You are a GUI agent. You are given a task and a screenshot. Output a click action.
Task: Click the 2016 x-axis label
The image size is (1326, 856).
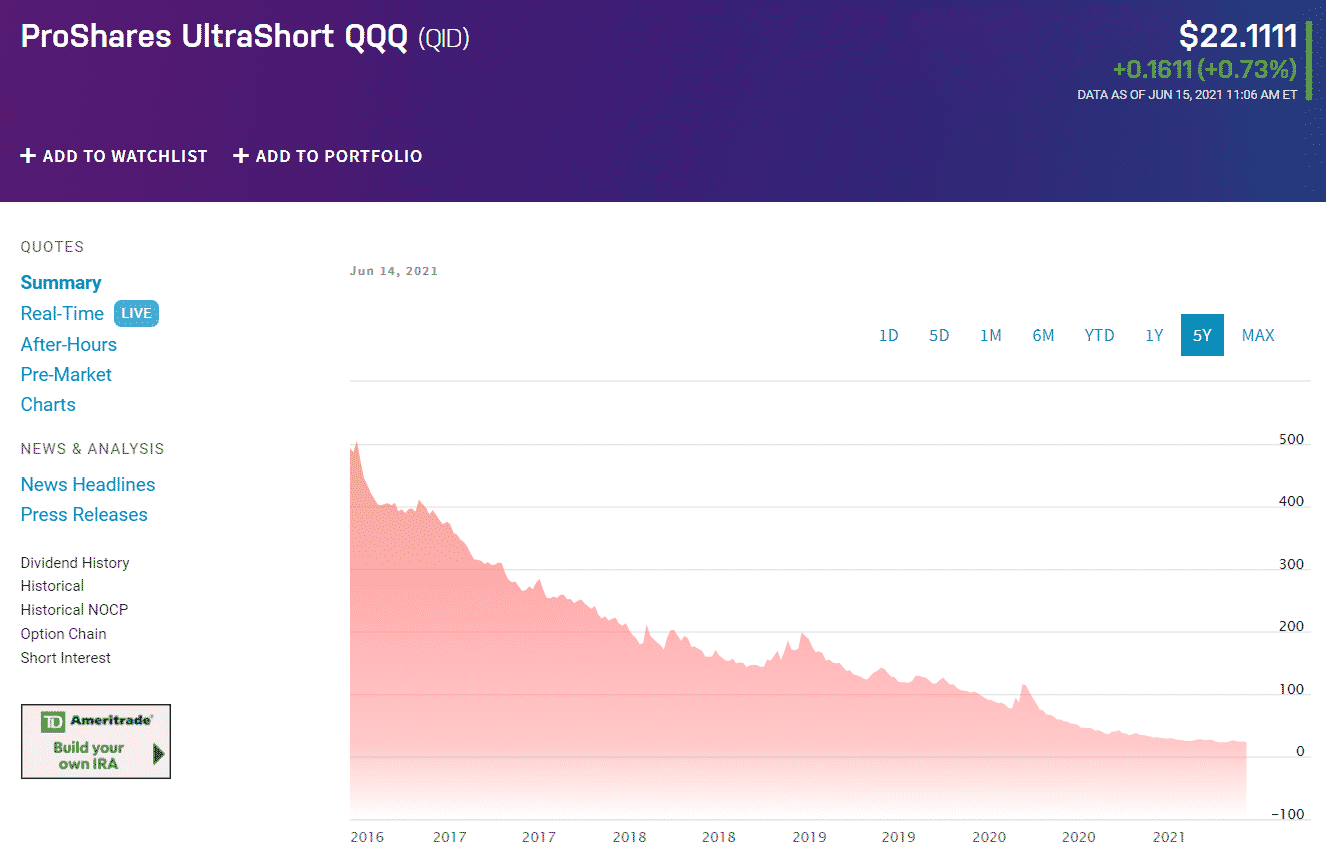tap(367, 837)
